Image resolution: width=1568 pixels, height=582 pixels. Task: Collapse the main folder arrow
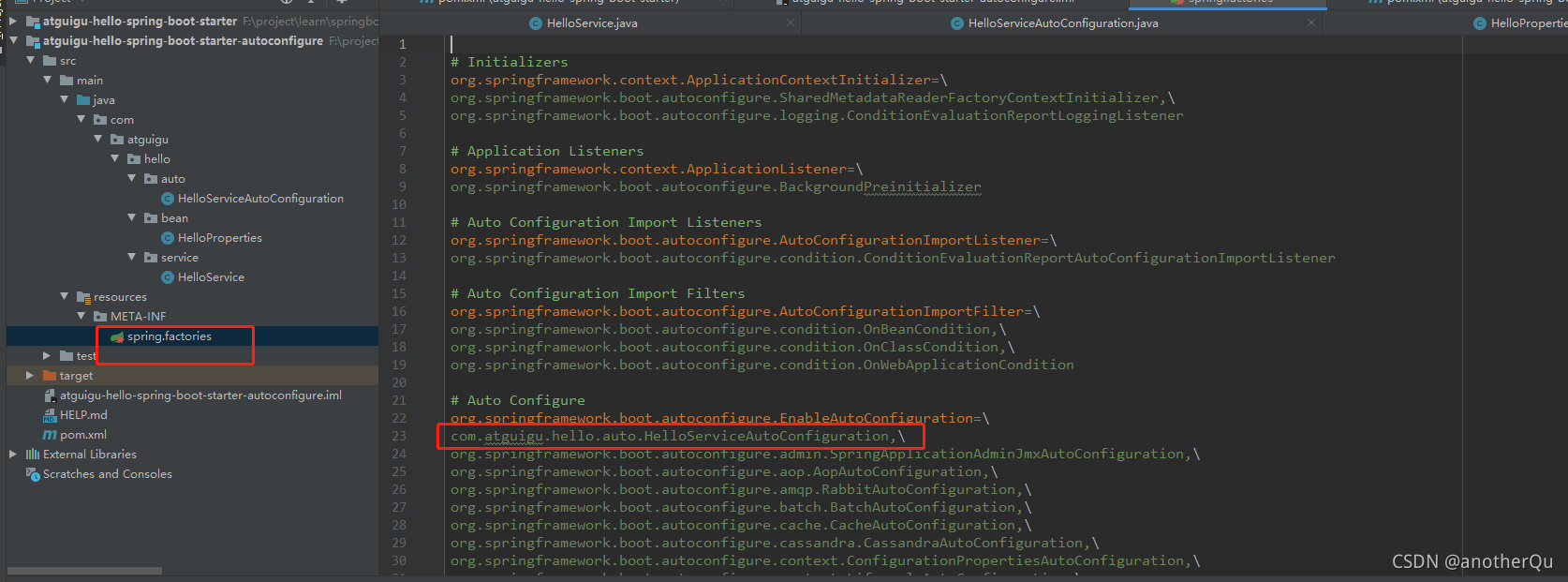coord(47,80)
